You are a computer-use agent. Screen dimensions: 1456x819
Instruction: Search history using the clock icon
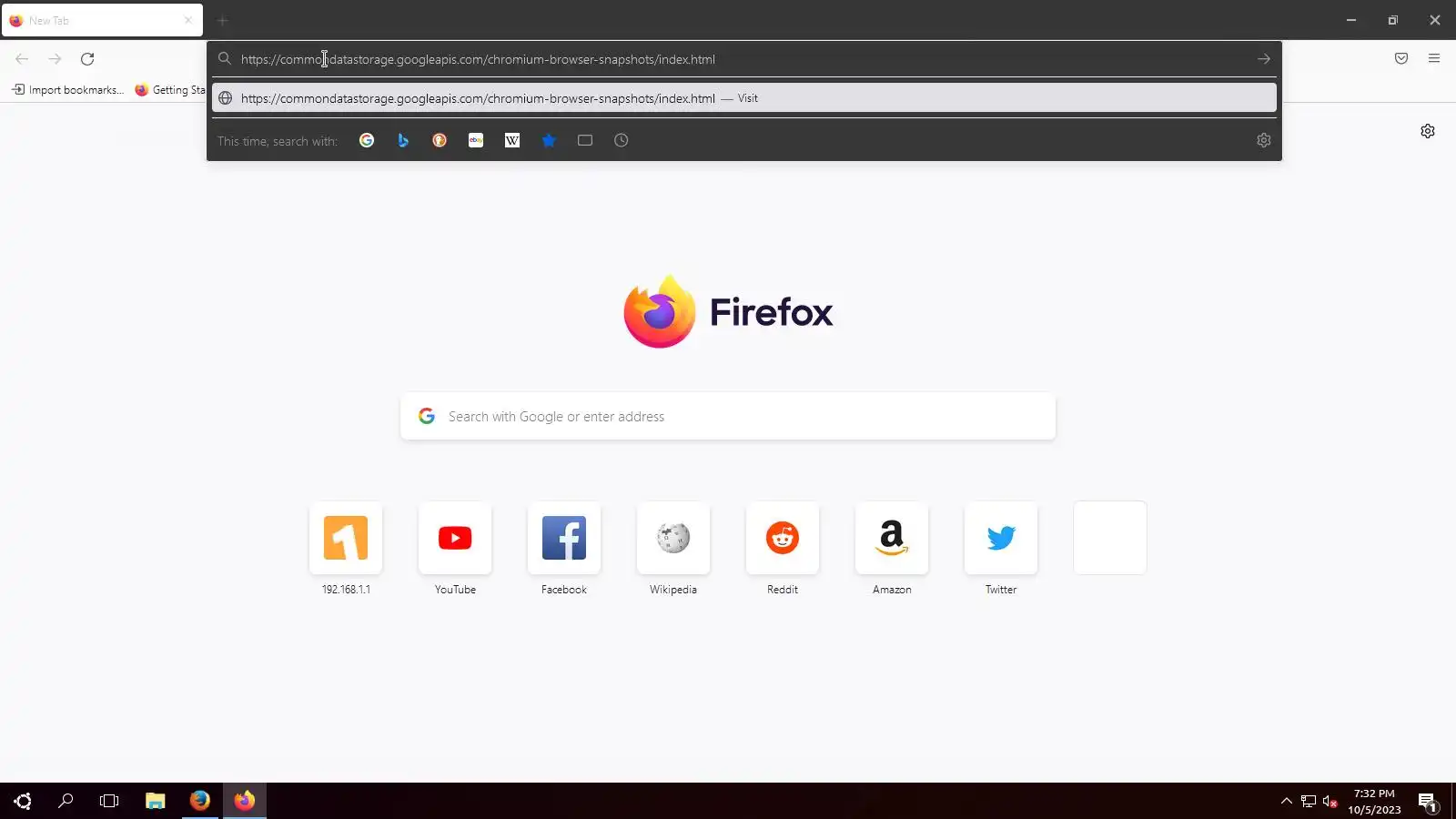click(x=622, y=140)
